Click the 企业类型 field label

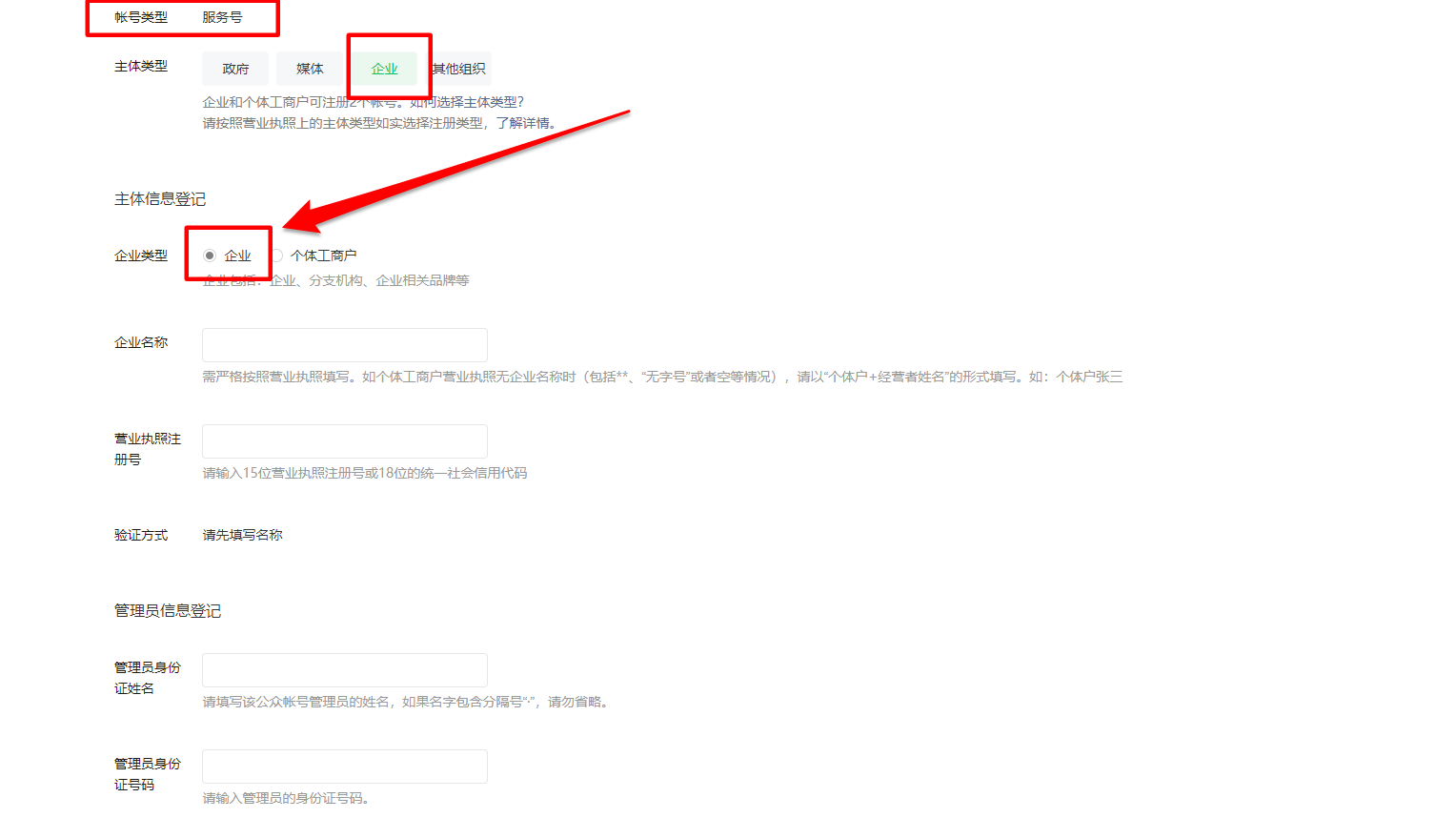click(141, 256)
